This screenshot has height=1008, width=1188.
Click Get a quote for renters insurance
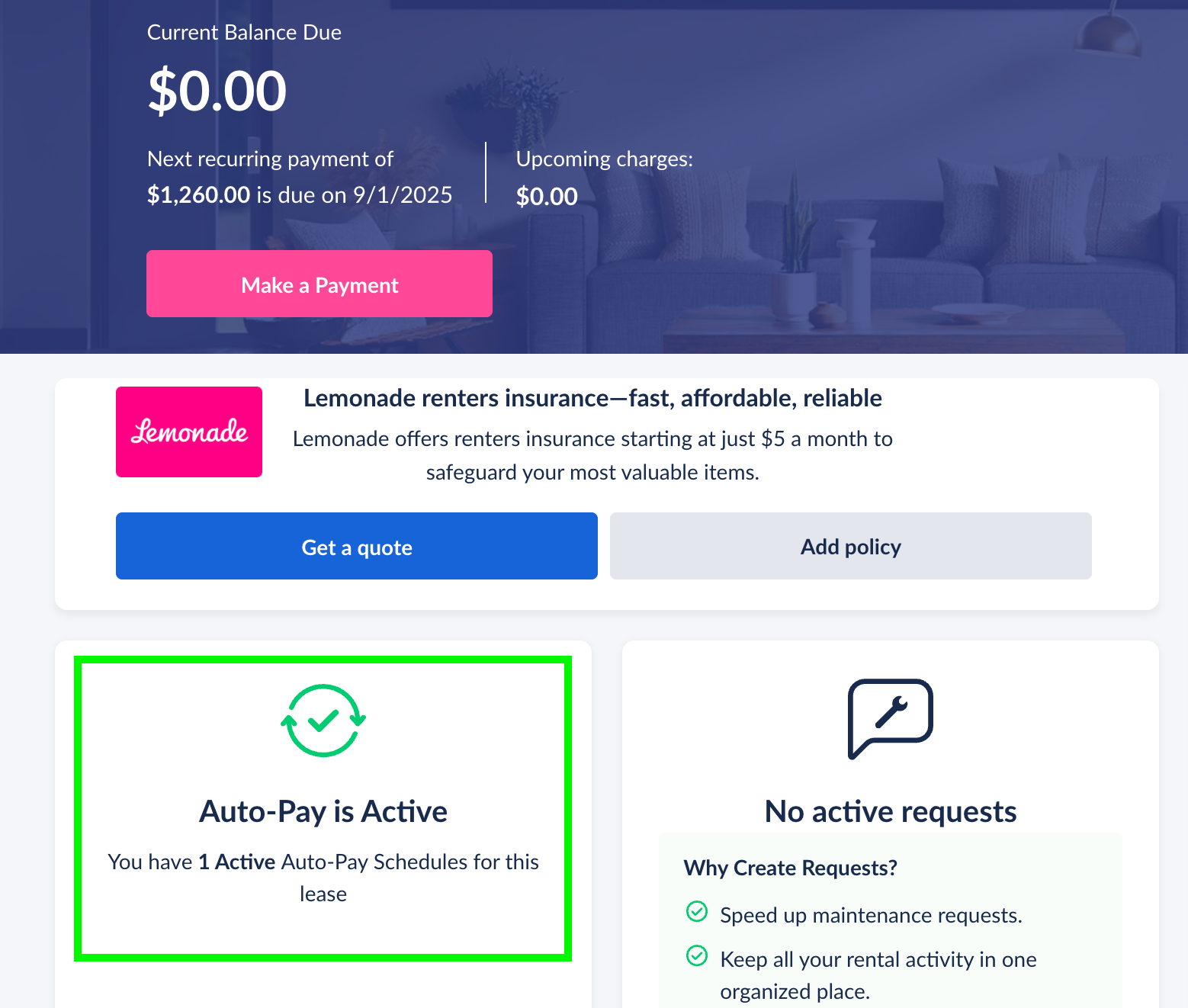coord(357,546)
